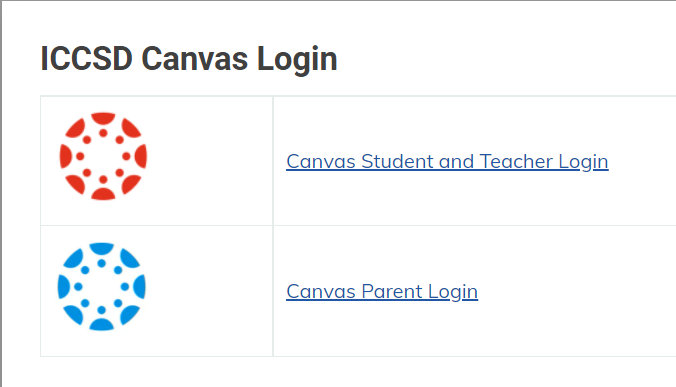Click the empty space beside the blue logo in its cell
The height and width of the screenshot is (387, 676).
click(209, 291)
